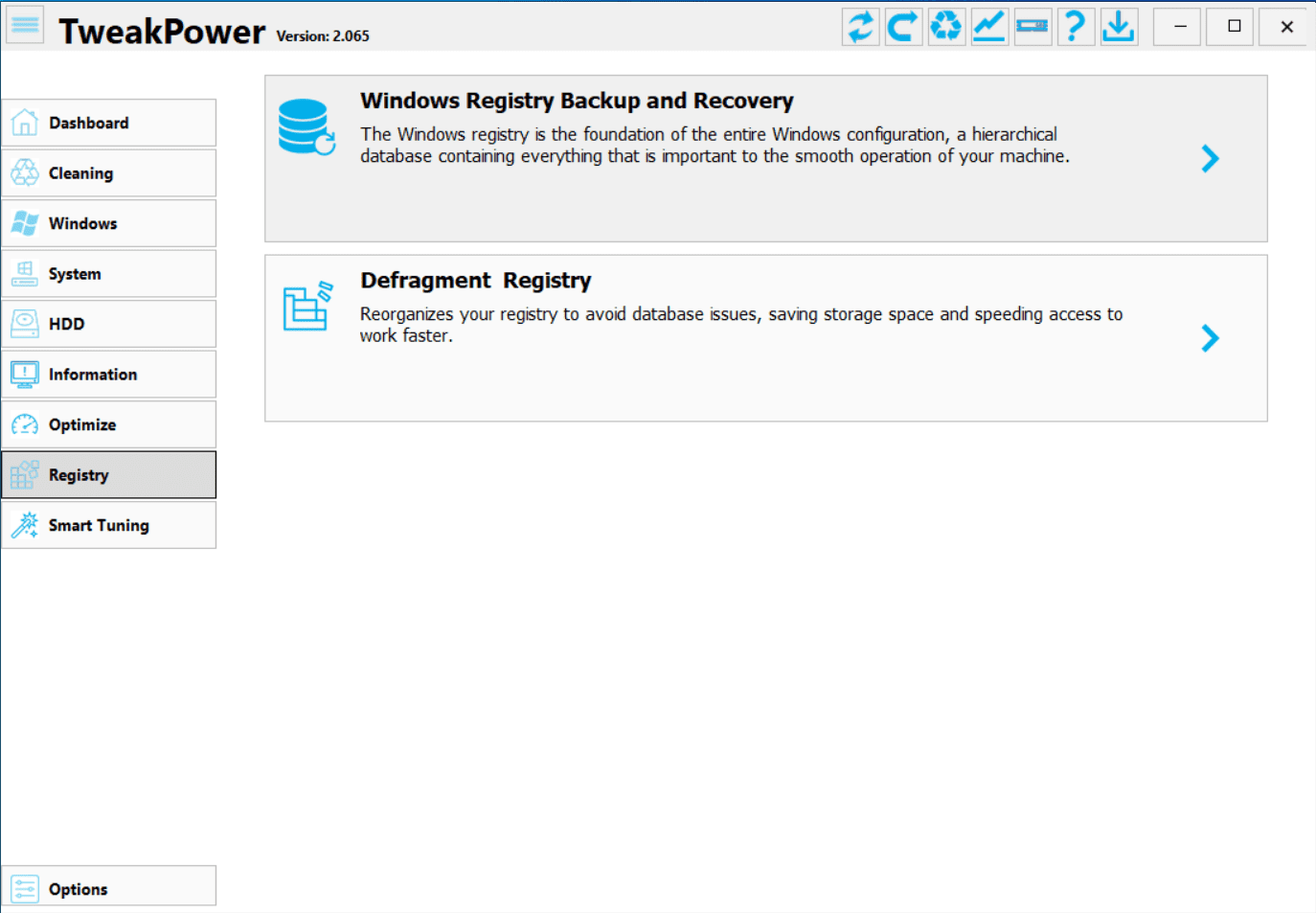Open the hamburger menu beside the TweakPower title
The image size is (1316, 913).
tap(25, 26)
